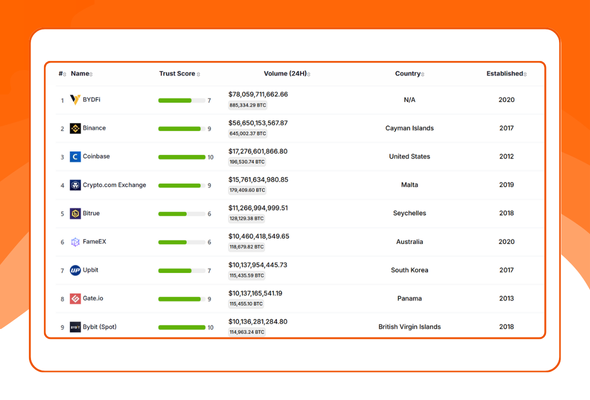This screenshot has width=590, height=400.
Task: Click volume $10,460,418,549.65
Action: [259, 236]
